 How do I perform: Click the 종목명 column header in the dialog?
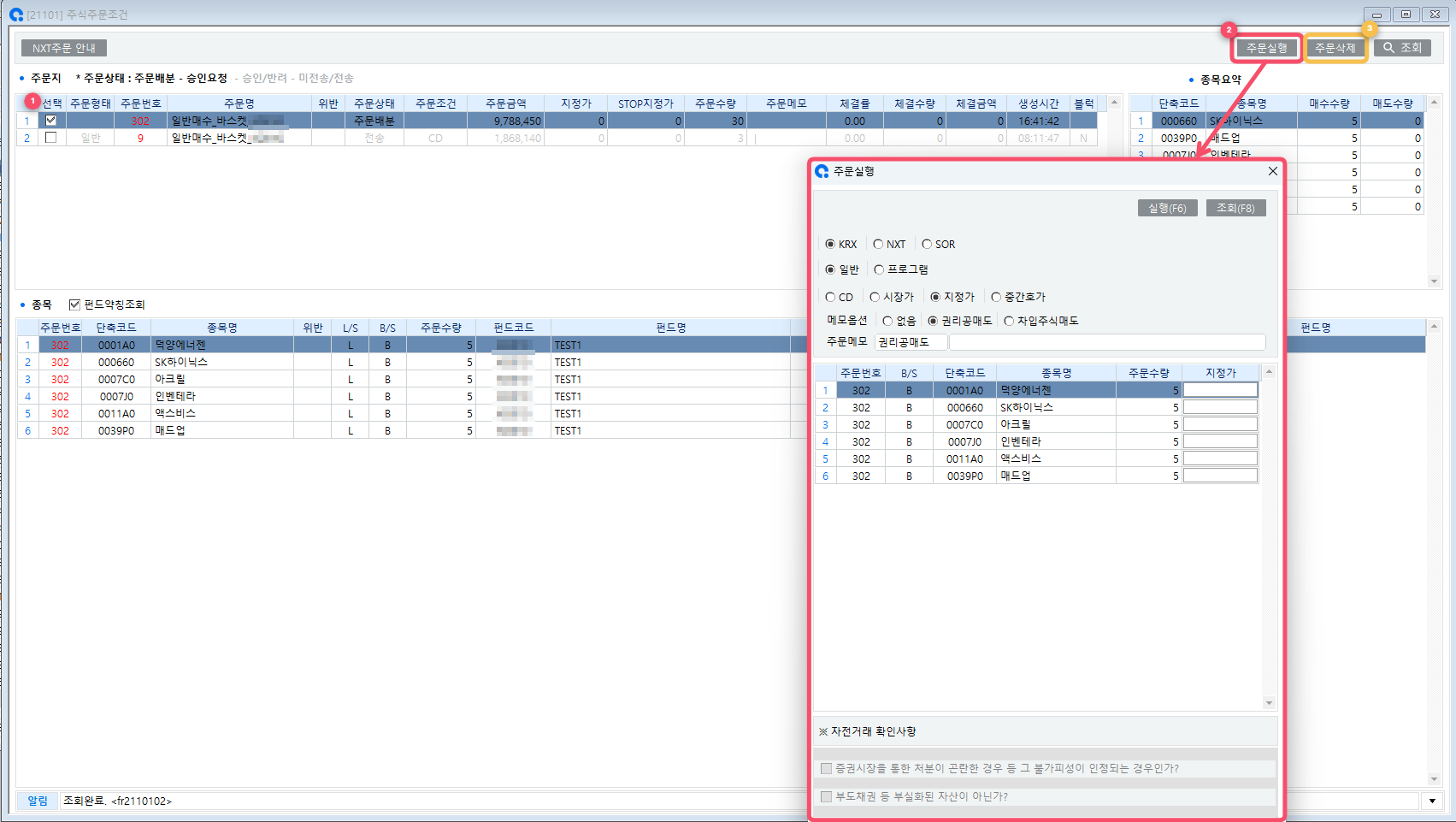(1057, 373)
